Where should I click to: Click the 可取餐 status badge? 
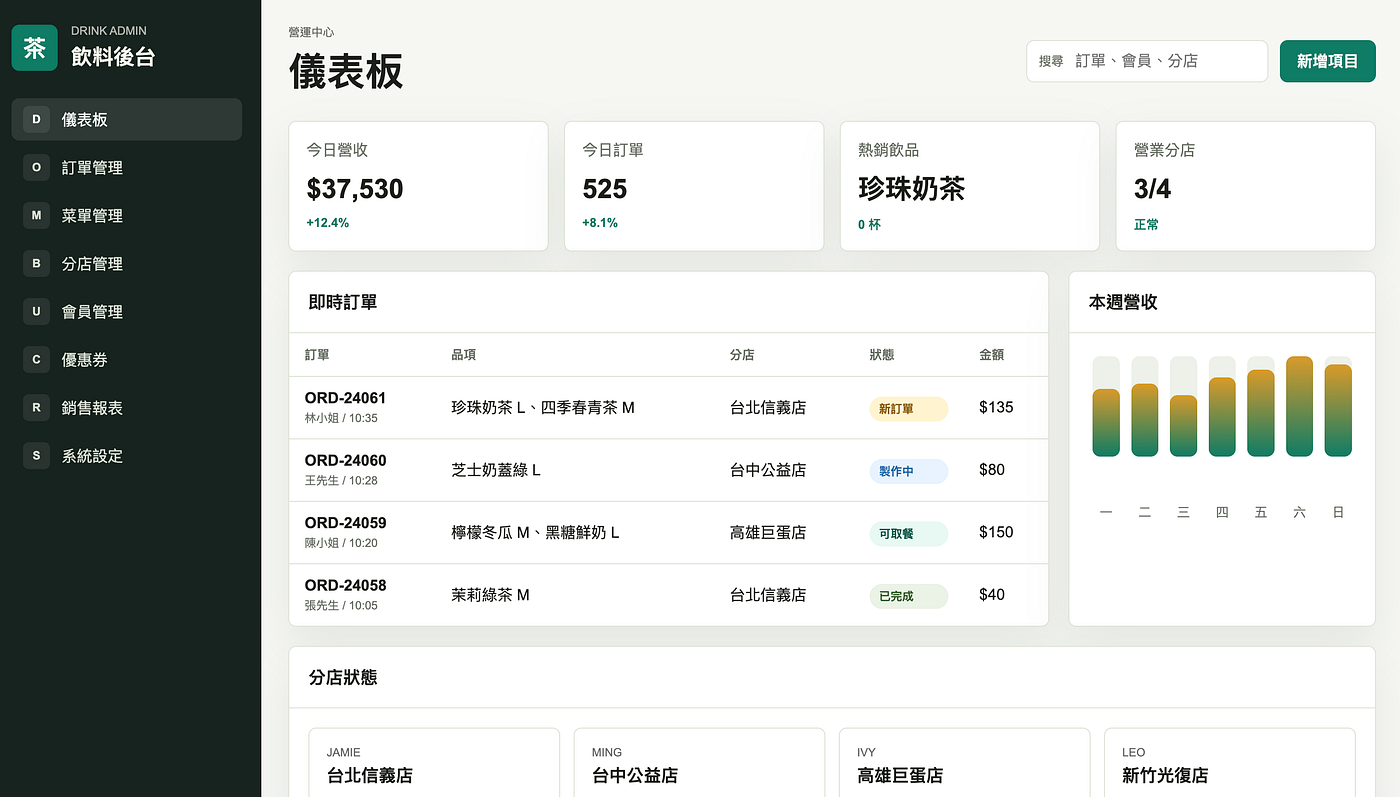[908, 533]
